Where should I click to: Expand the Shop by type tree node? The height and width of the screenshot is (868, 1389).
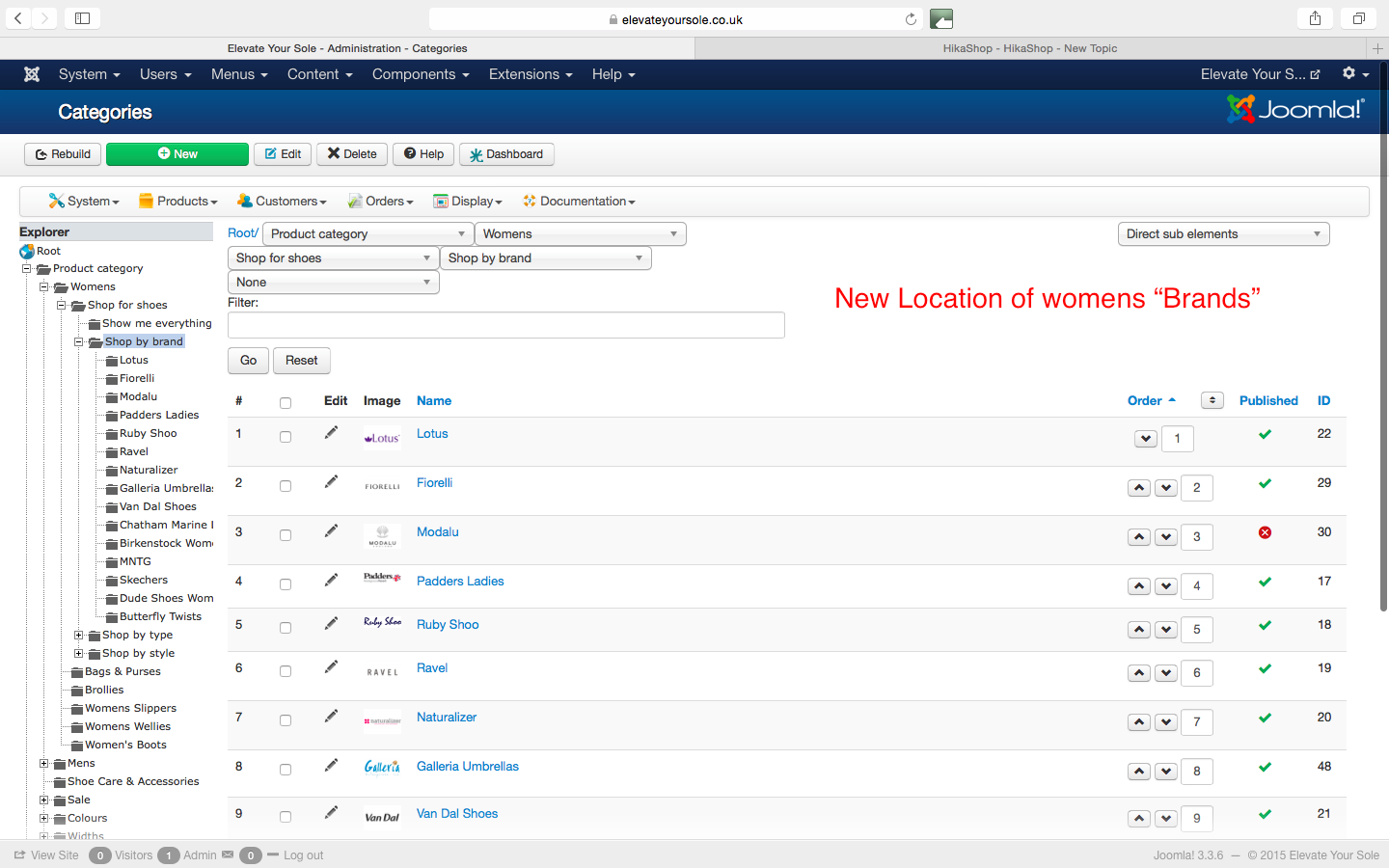pos(79,635)
